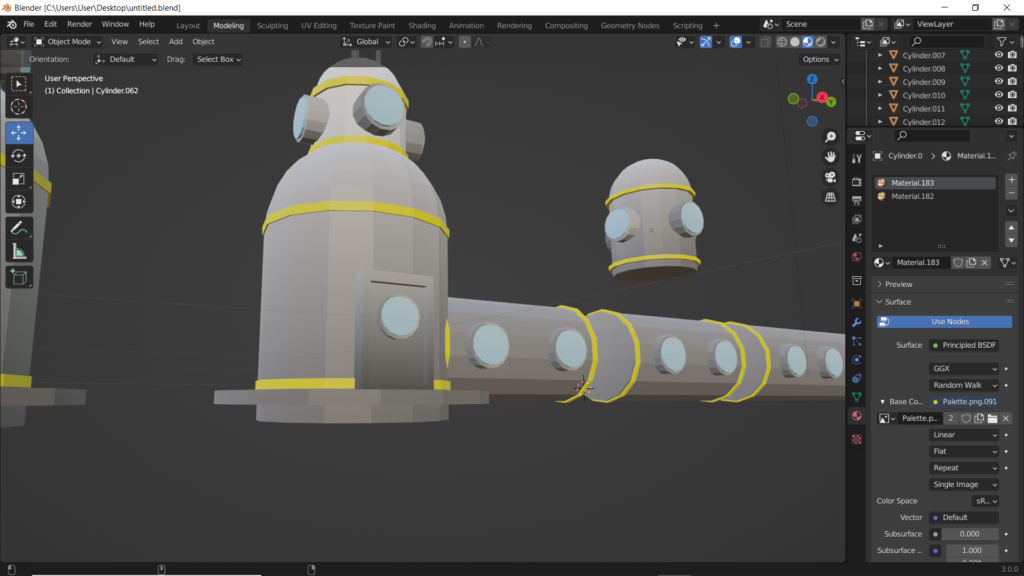Select the Rotate tool in the toolbar
This screenshot has height=576, width=1024.
19,156
